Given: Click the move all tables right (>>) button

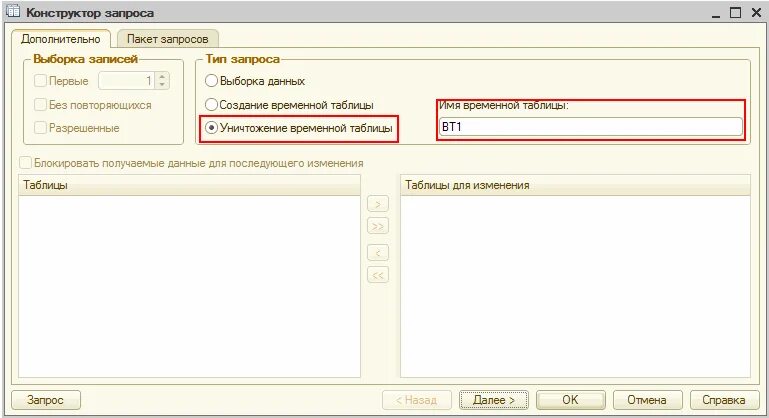Looking at the screenshot, I should tap(378, 226).
